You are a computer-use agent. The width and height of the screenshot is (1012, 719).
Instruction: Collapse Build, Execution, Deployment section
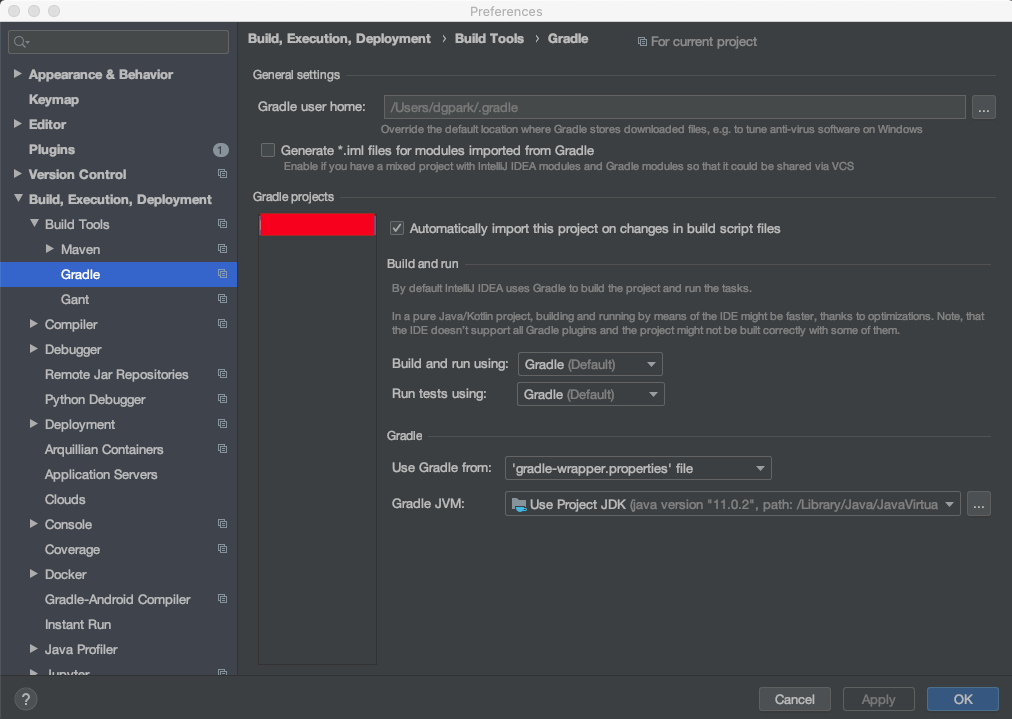click(18, 199)
